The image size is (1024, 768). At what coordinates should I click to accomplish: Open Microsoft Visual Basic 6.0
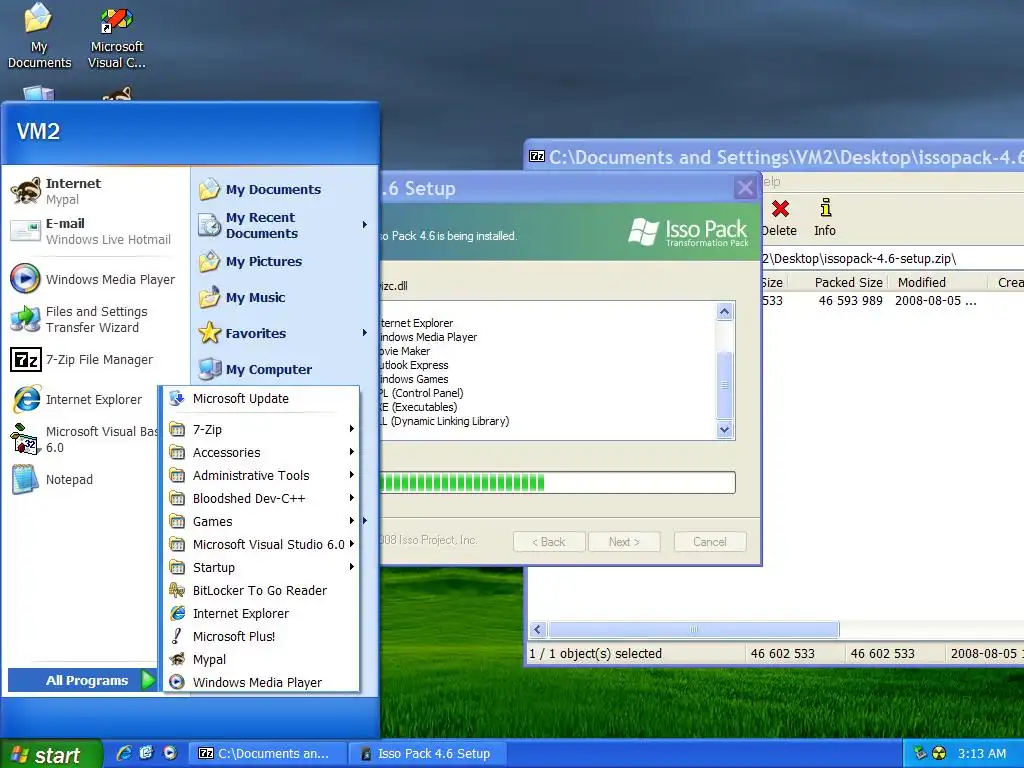coord(85,439)
